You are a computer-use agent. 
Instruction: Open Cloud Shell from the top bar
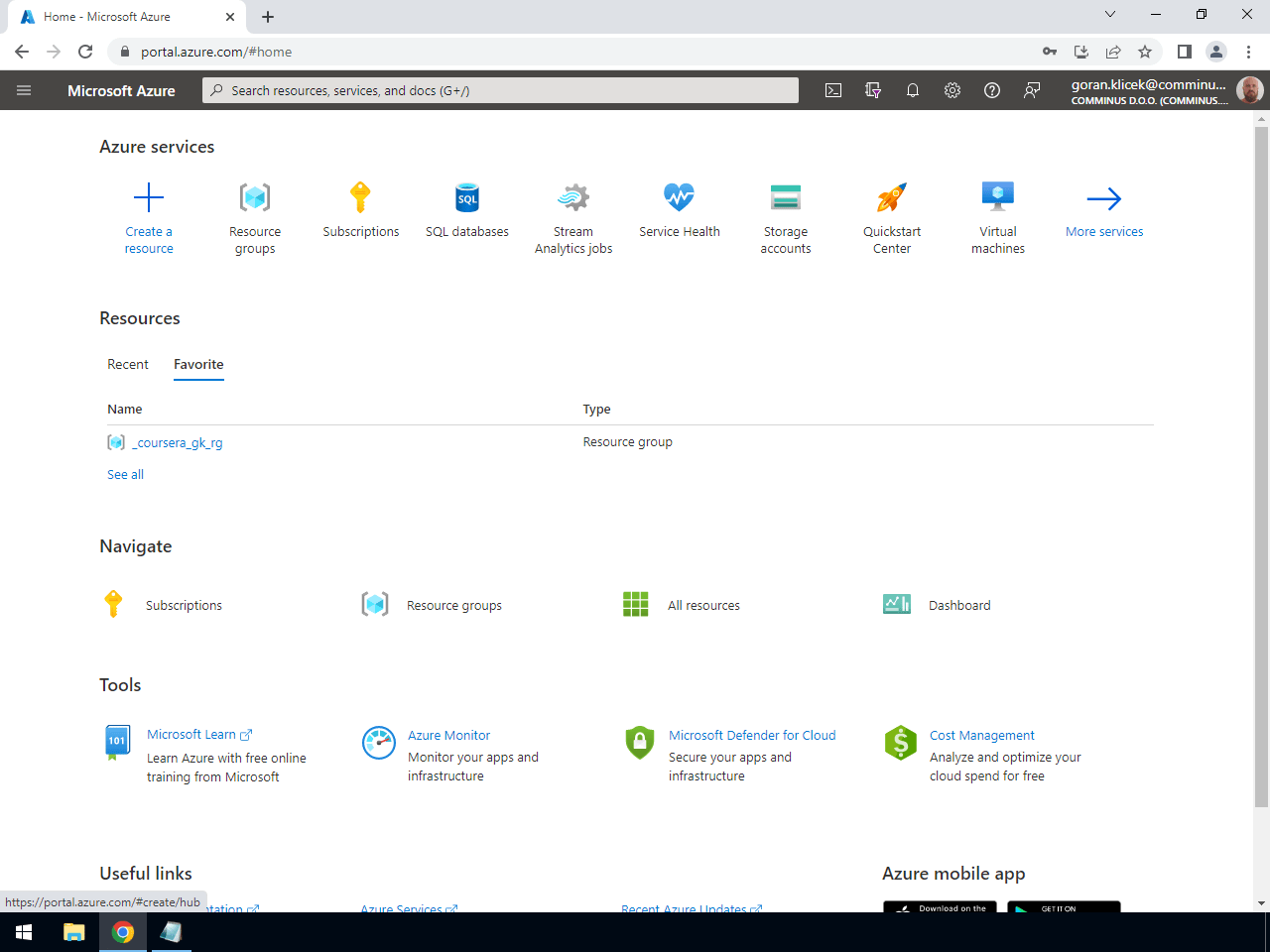[x=832, y=90]
